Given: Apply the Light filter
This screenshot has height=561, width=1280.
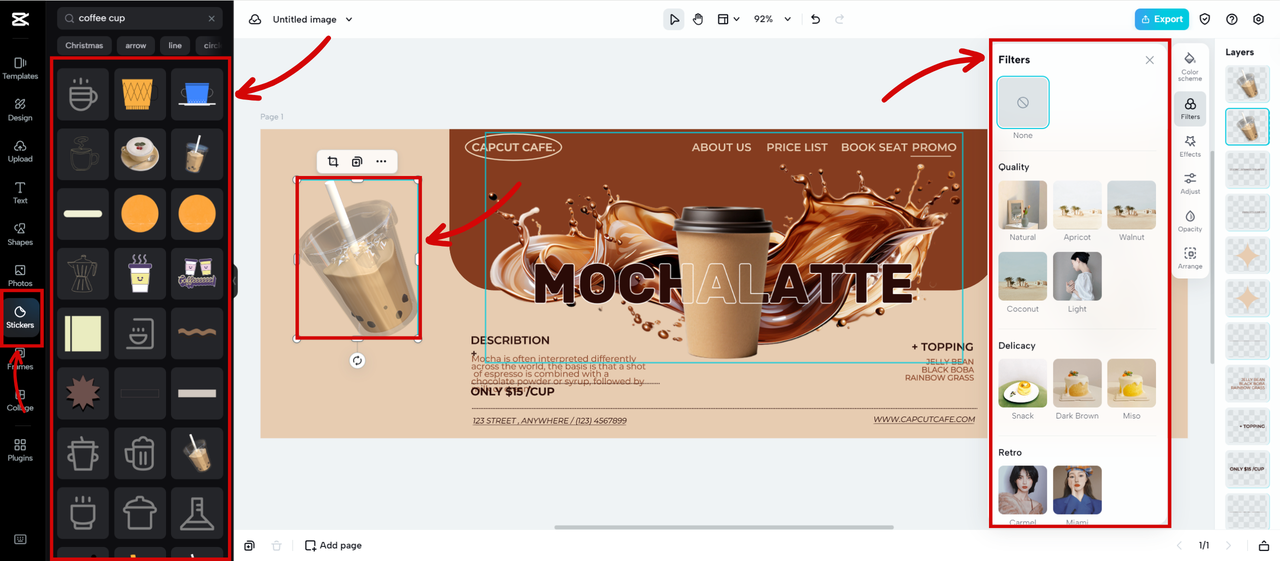Looking at the screenshot, I should (1077, 276).
